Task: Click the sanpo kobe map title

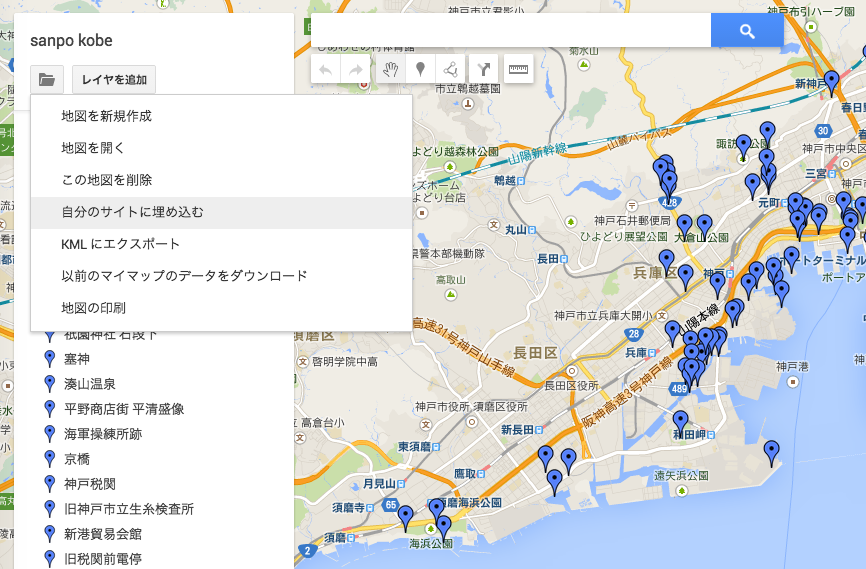Action: [x=71, y=41]
